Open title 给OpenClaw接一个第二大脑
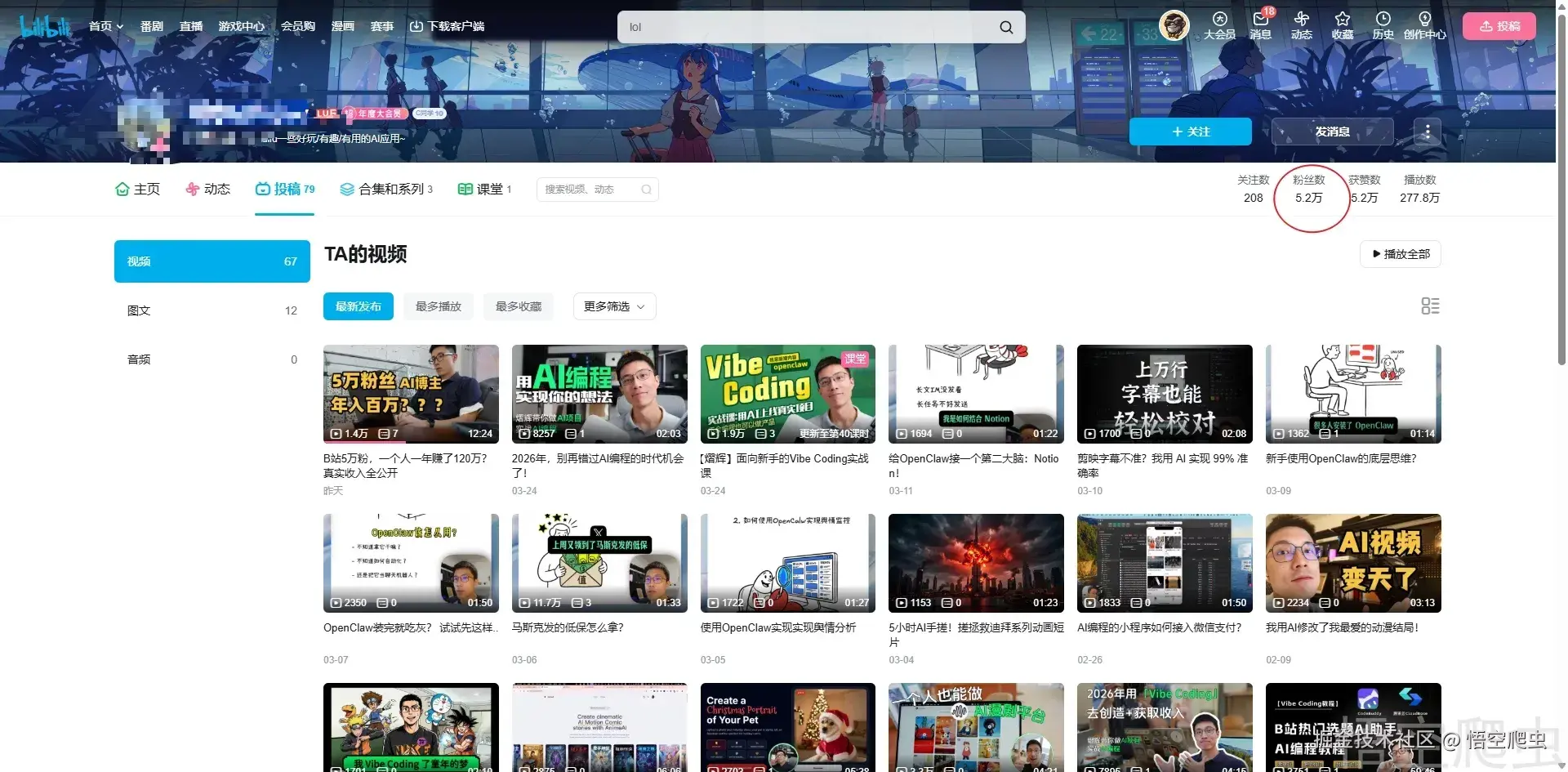Viewport: 1568px width, 772px height. pos(973,466)
